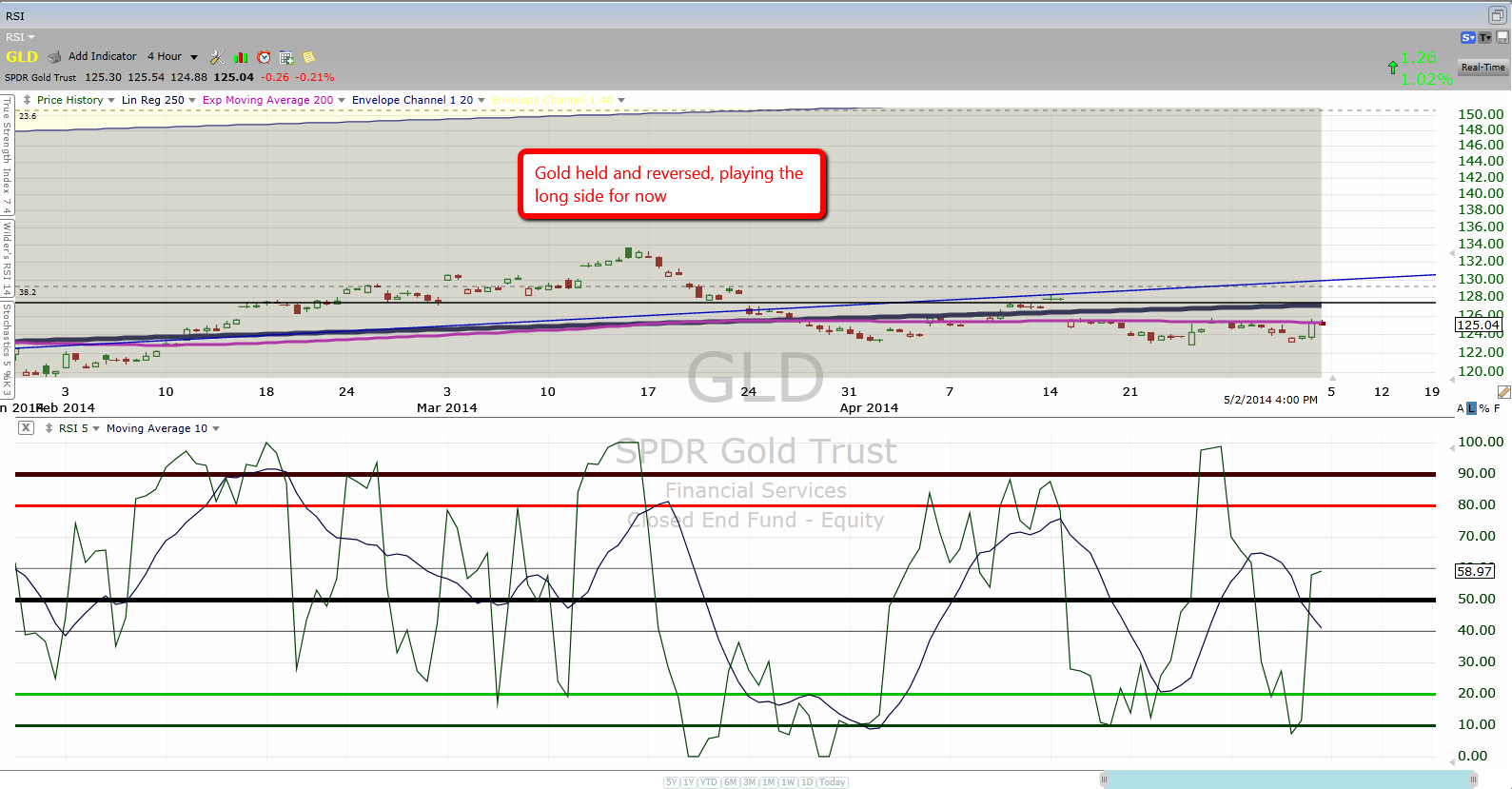Click the -0.21% change value
1512x789 pixels.
tap(315, 78)
